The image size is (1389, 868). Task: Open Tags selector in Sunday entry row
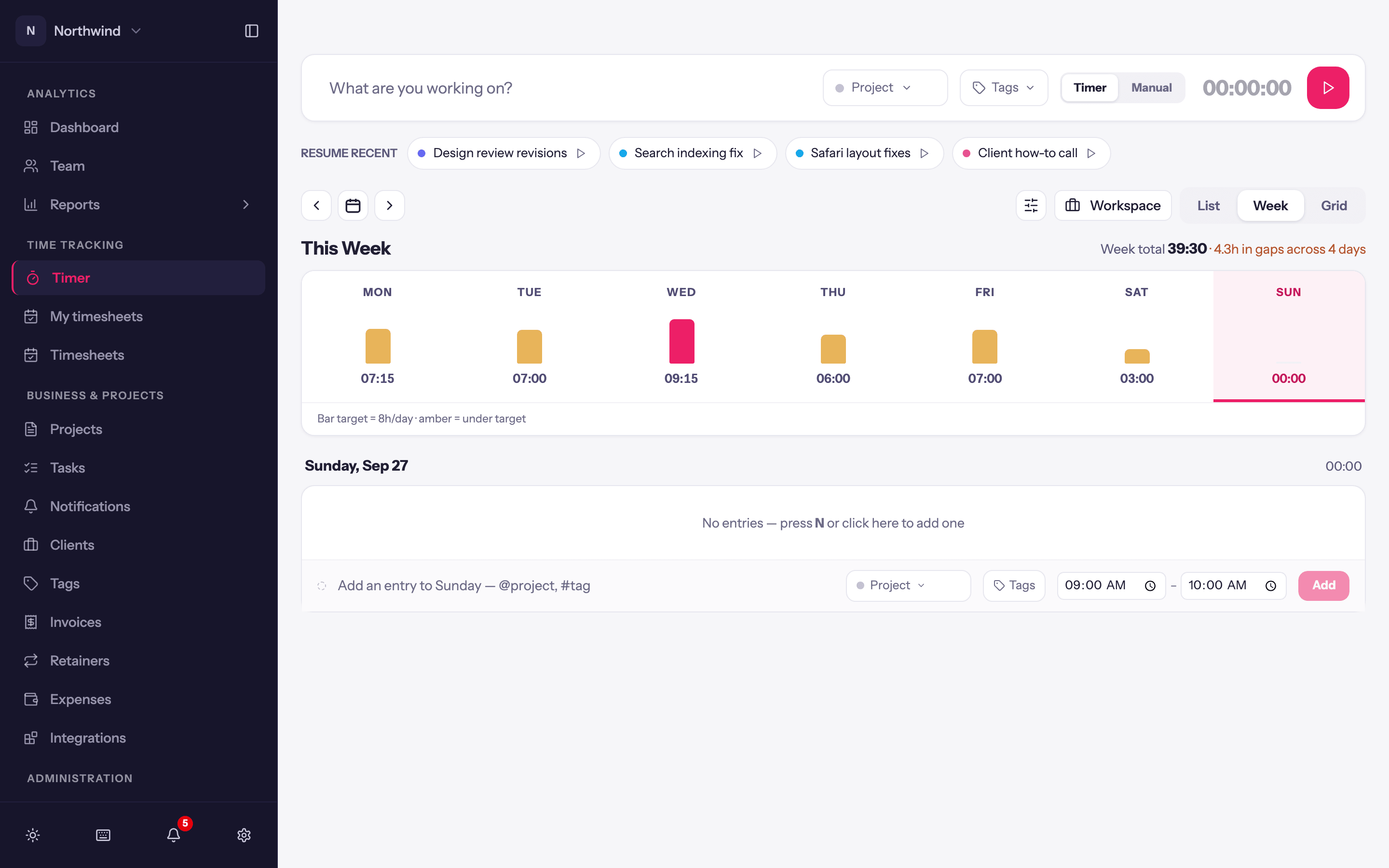(x=1014, y=585)
